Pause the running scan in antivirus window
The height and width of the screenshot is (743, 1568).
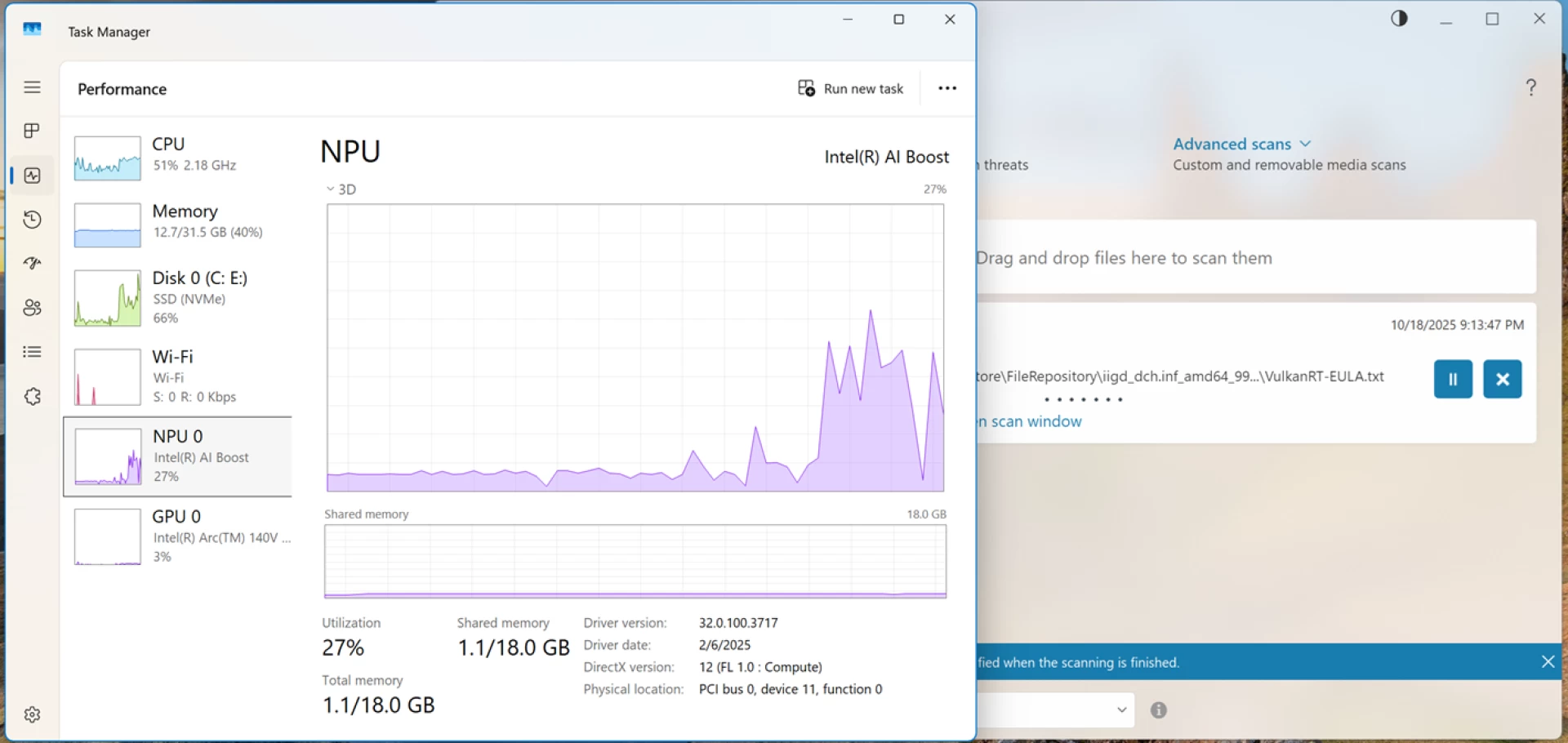(x=1453, y=379)
